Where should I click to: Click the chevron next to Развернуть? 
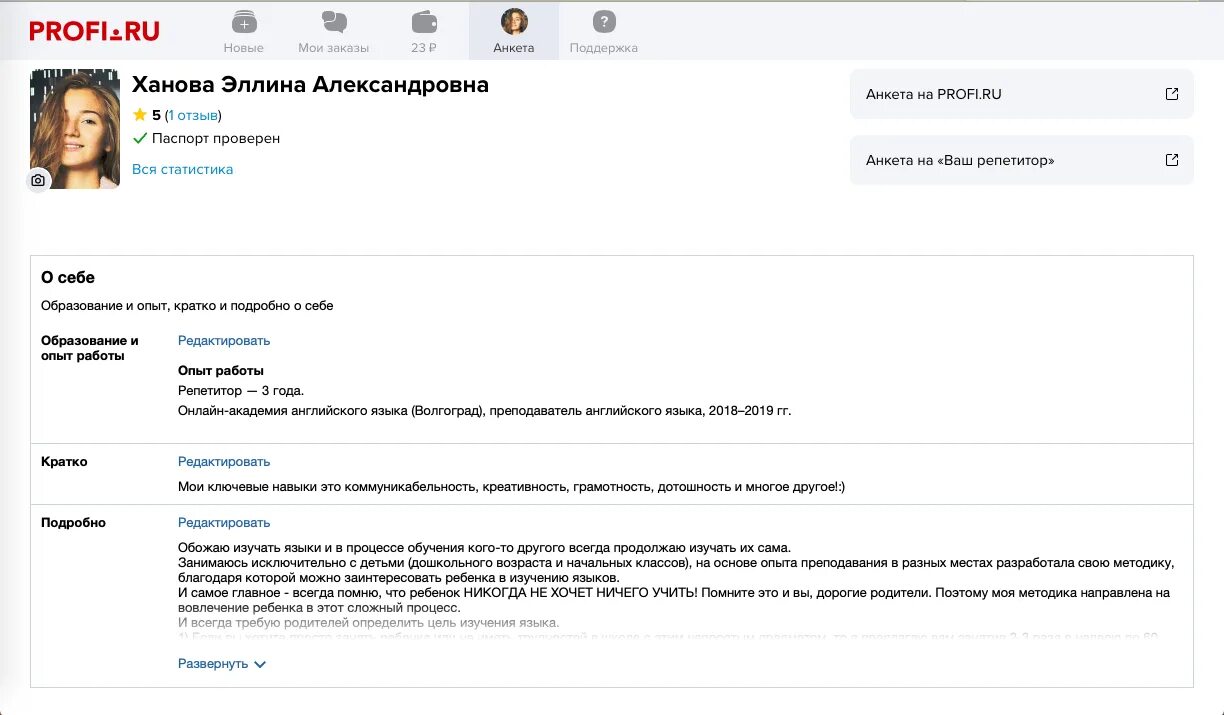(260, 664)
